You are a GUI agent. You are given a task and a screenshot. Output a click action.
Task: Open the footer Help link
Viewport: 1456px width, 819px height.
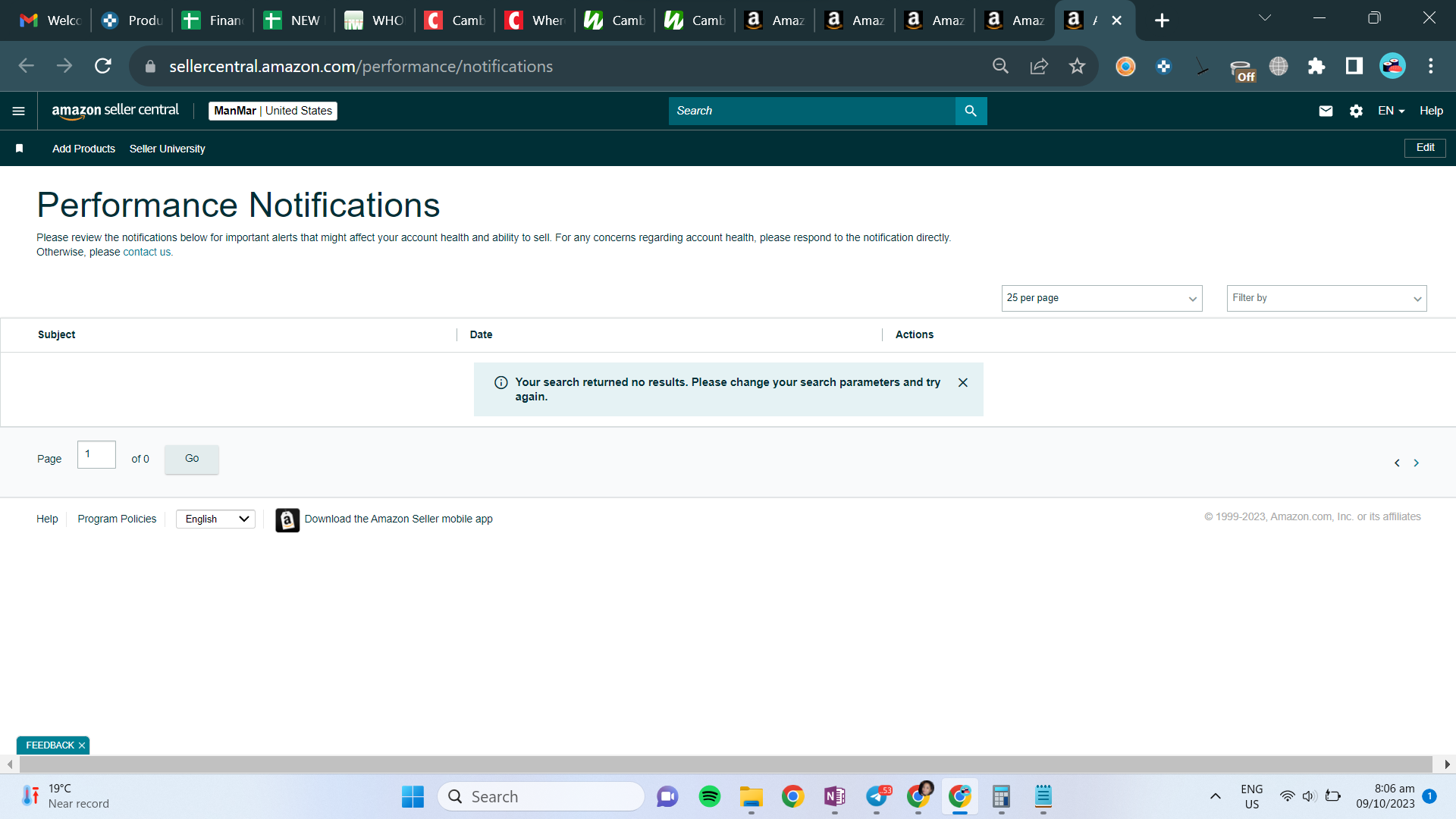pyautogui.click(x=47, y=519)
